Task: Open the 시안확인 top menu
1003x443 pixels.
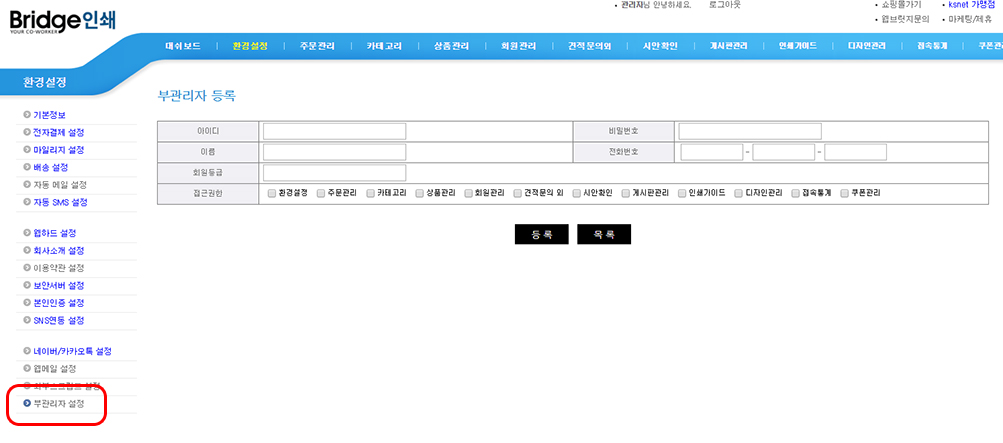Action: [660, 46]
